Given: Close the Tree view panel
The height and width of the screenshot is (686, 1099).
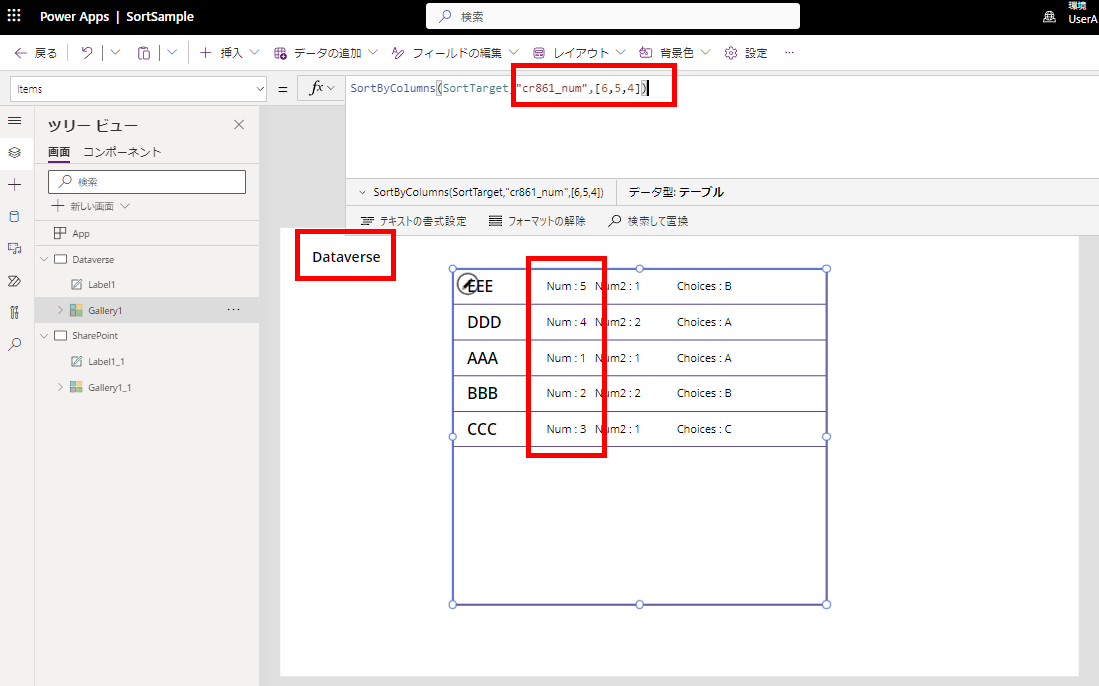Looking at the screenshot, I should pyautogui.click(x=239, y=125).
